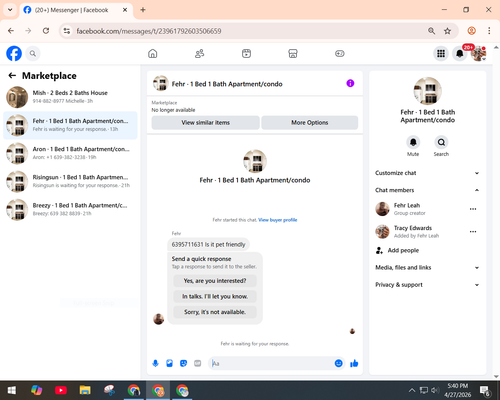Close the Messenger browser tab

[x=125, y=10]
